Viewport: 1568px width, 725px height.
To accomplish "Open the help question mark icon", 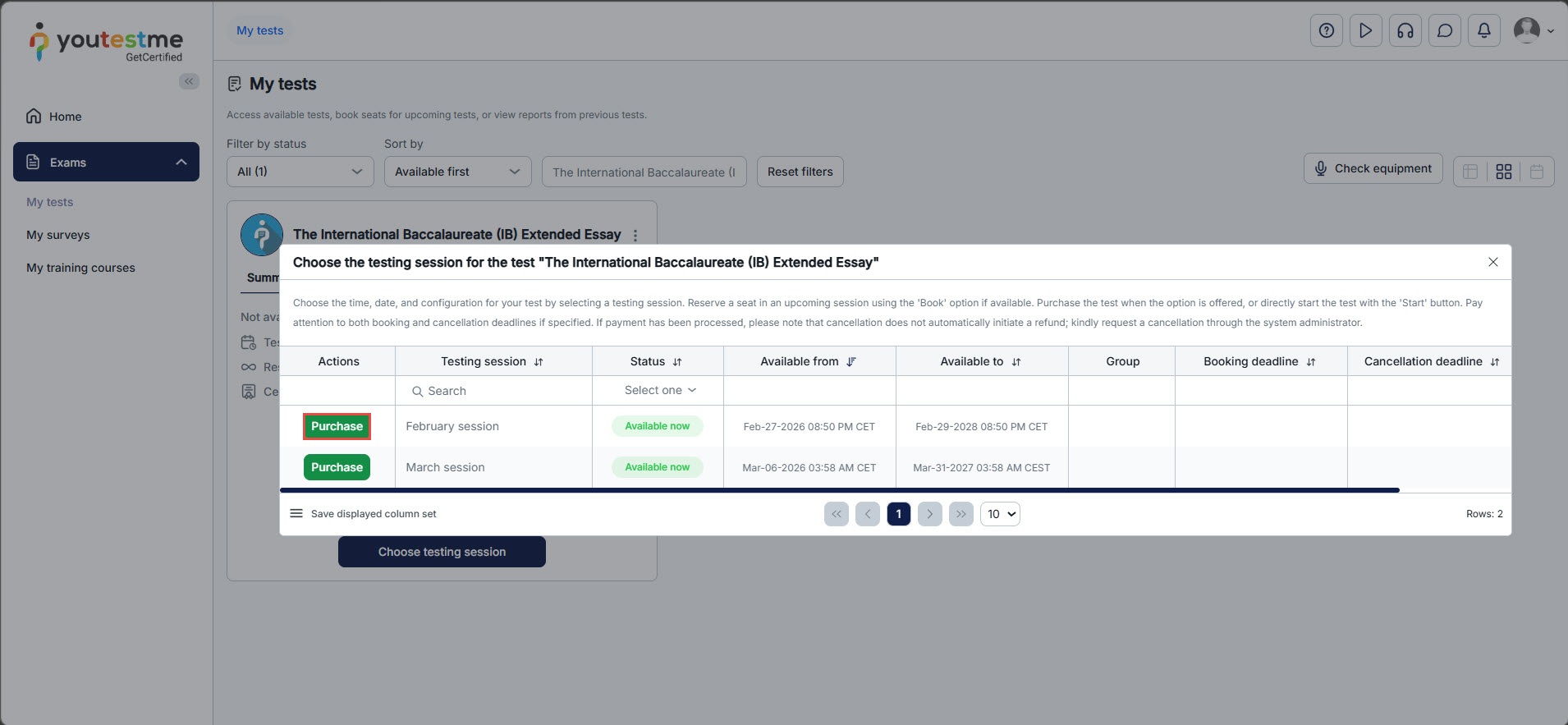I will [1326, 31].
